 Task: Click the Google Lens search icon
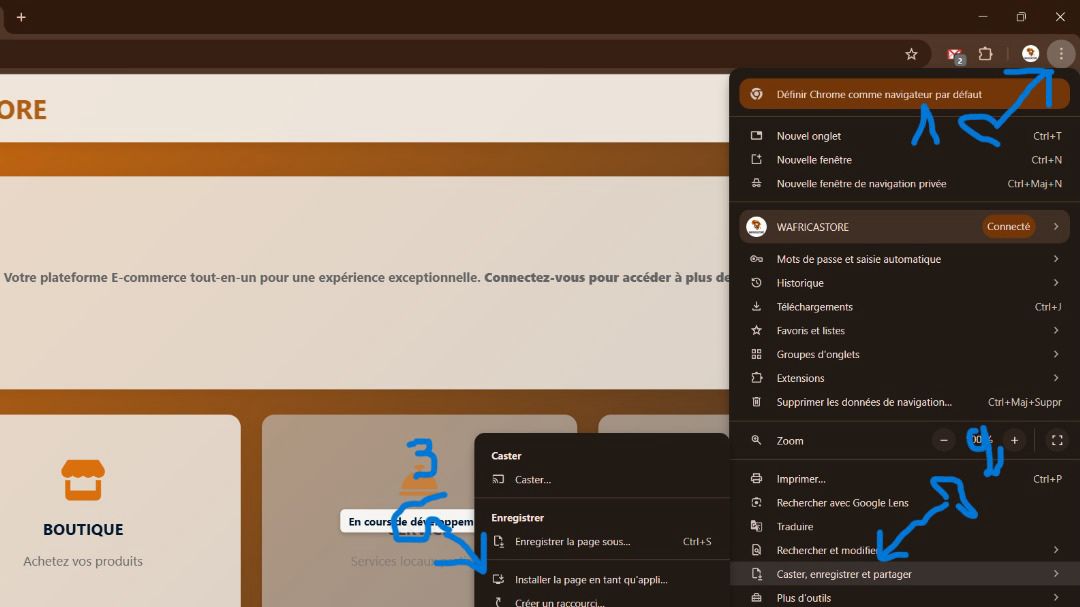click(756, 502)
